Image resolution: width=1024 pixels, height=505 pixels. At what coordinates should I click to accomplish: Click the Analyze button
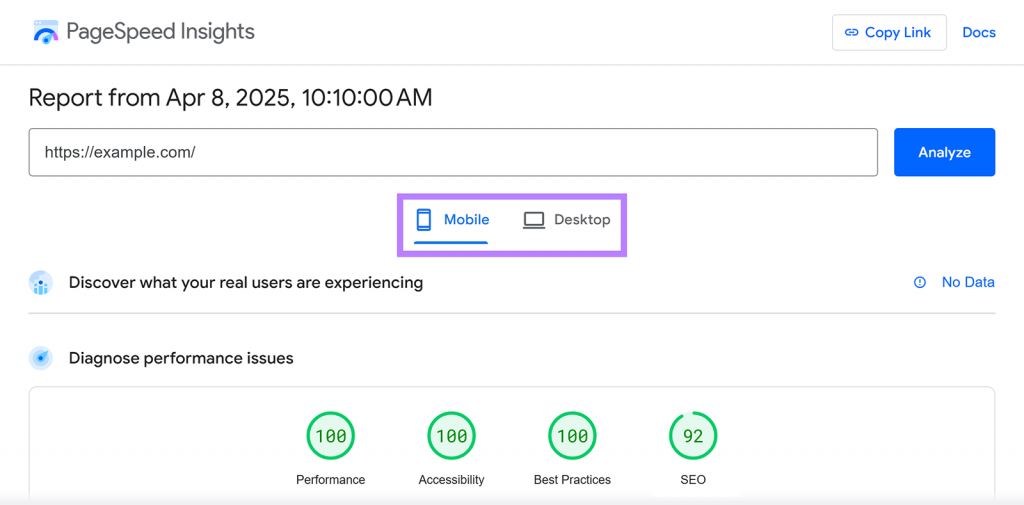pyautogui.click(x=944, y=152)
